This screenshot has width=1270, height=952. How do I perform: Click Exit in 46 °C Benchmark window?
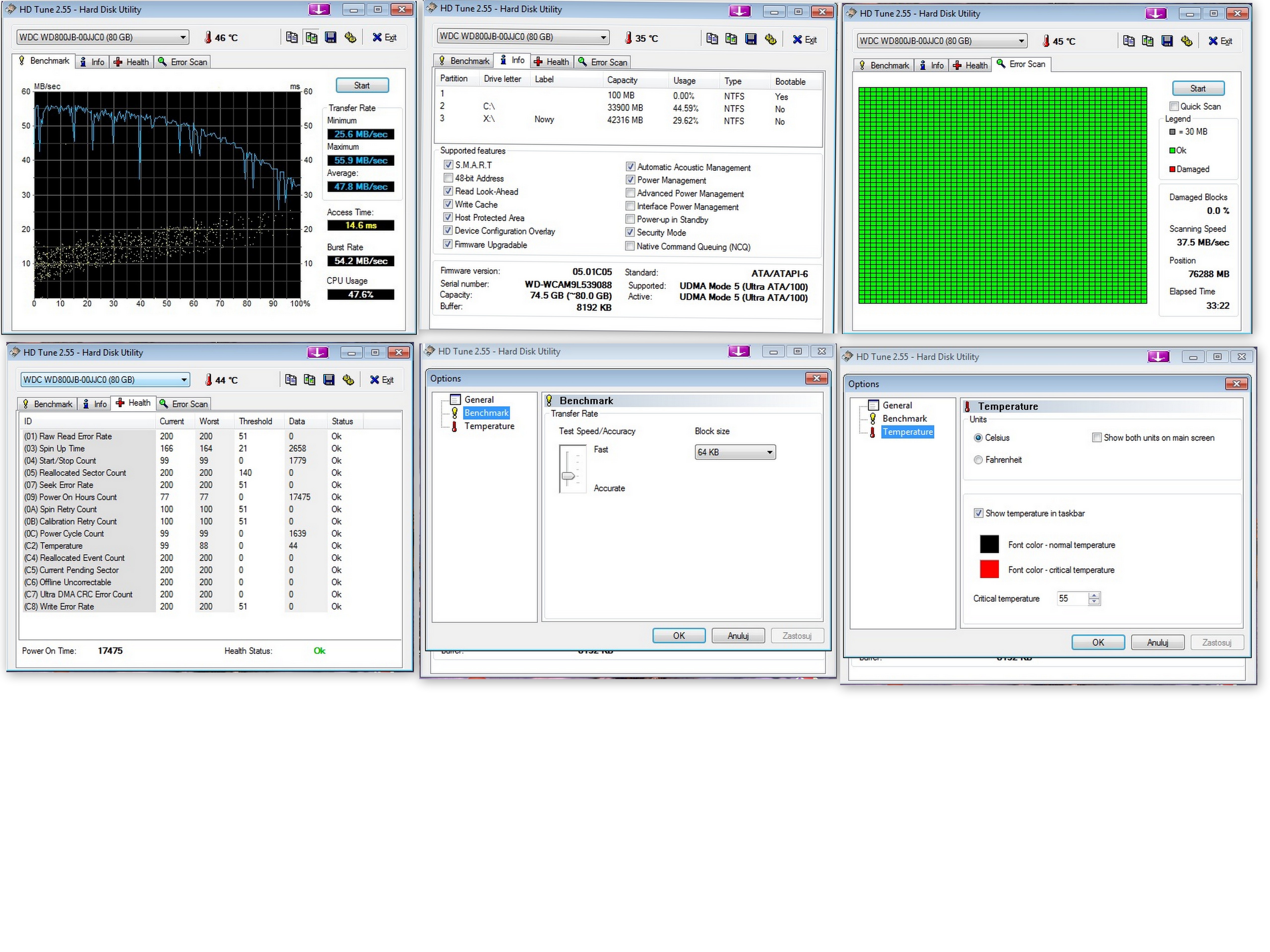pos(385,37)
